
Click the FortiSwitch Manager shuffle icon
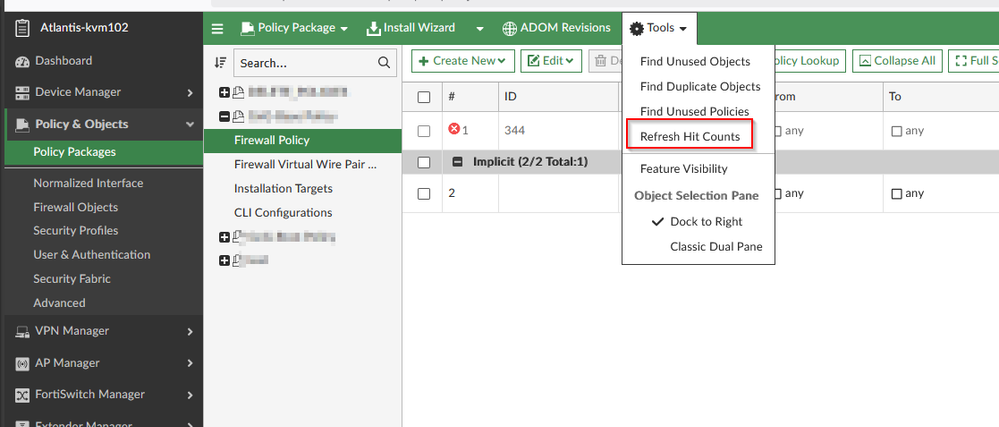click(x=22, y=394)
